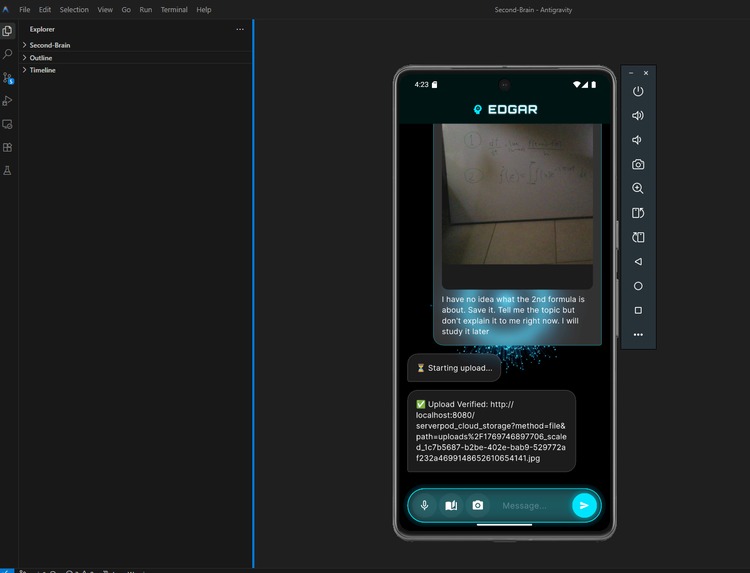Screen dimensions: 750x573
Task: Tap the cyan send button
Action: tap(584, 506)
